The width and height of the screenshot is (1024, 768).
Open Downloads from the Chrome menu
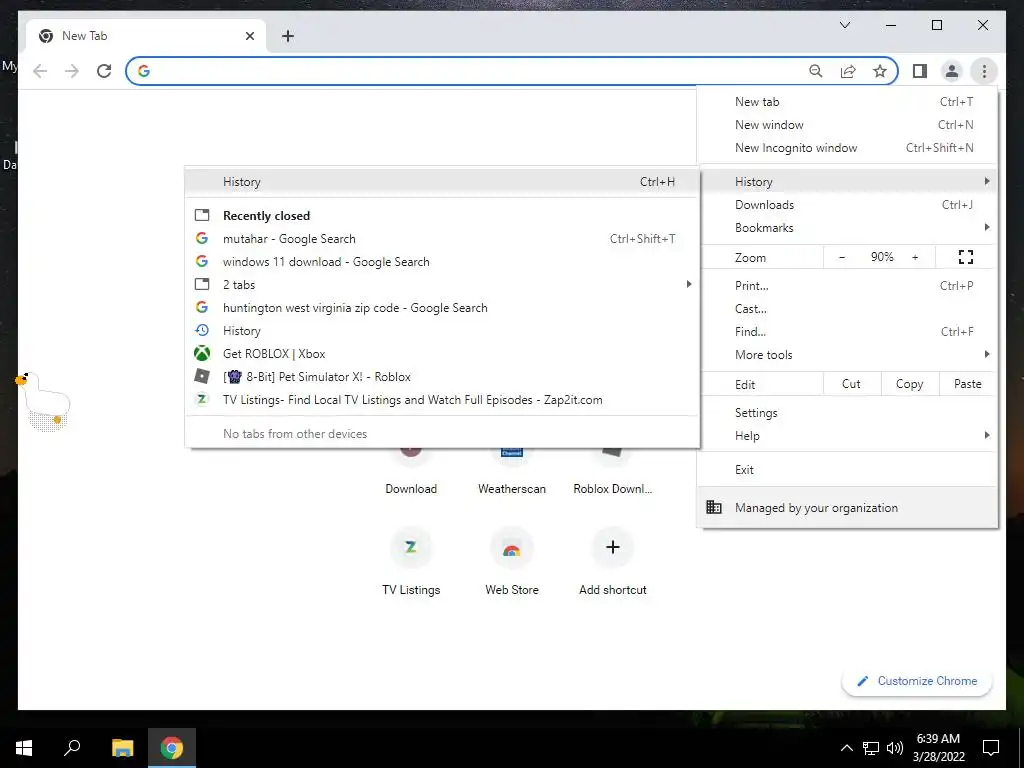click(x=847, y=204)
